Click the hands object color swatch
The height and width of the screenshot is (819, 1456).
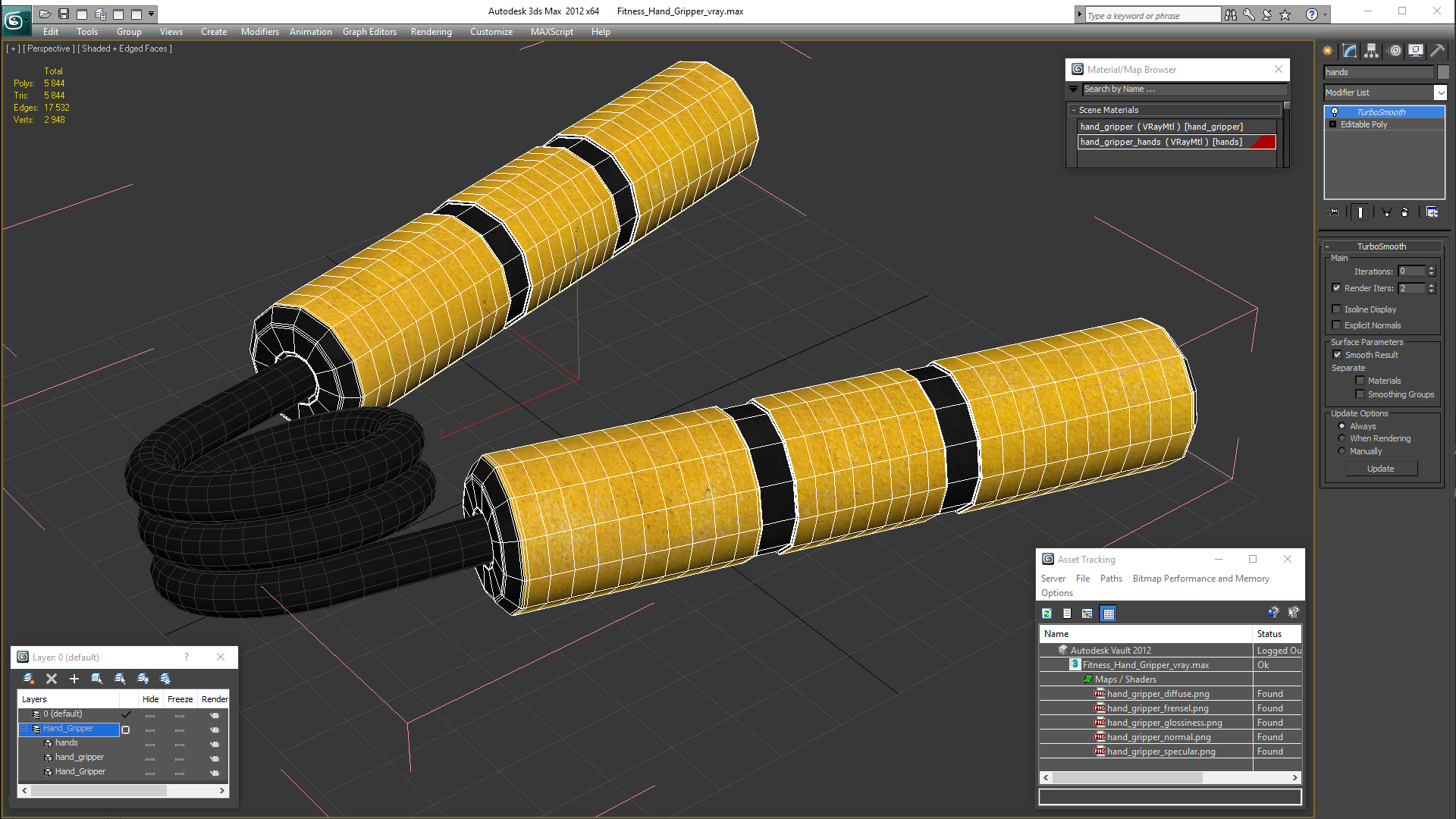[1443, 72]
